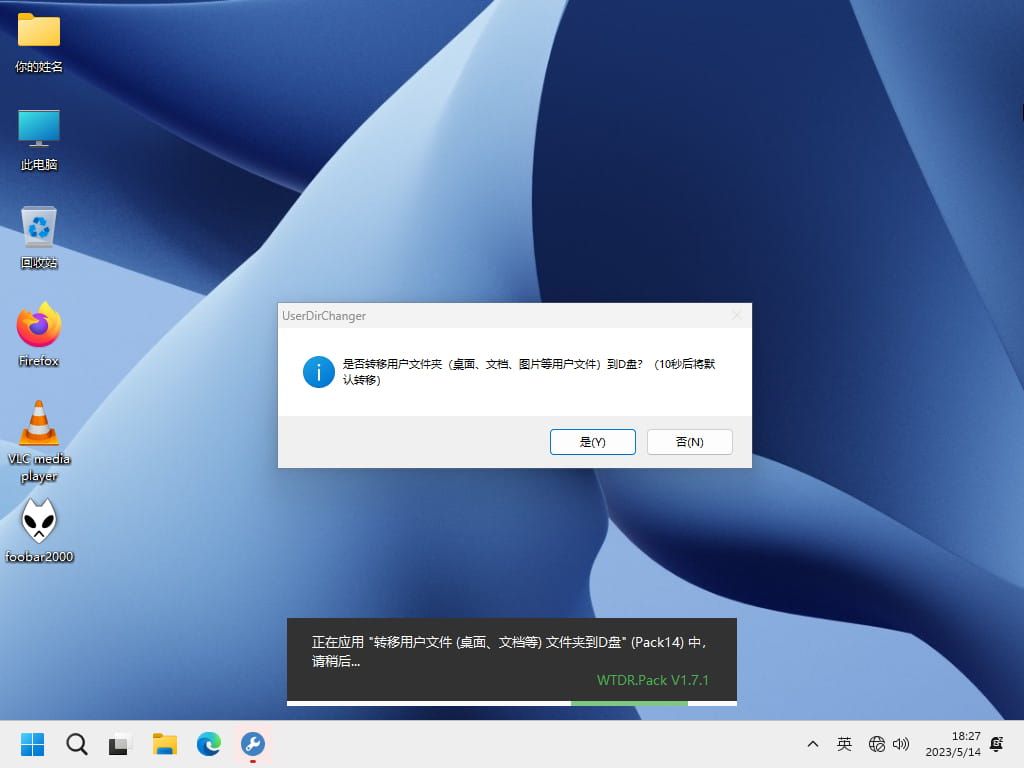This screenshot has width=1024, height=768.
Task: Open the 回收站 recycle bin icon
Action: [39, 236]
